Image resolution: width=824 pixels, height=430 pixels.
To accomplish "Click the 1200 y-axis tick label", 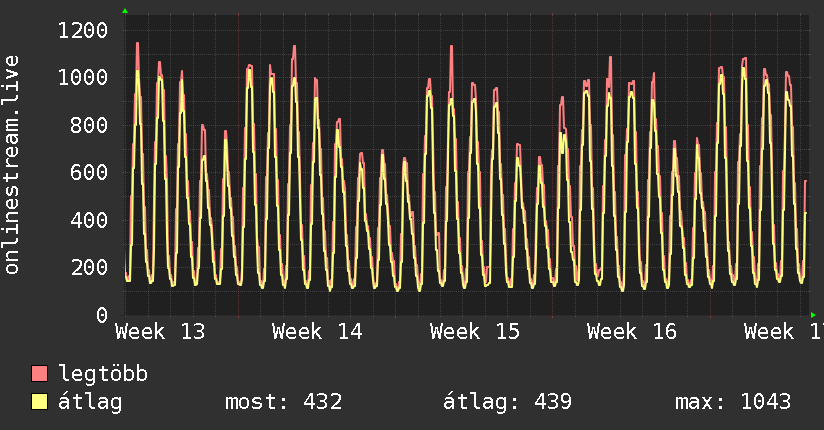I will [x=83, y=30].
